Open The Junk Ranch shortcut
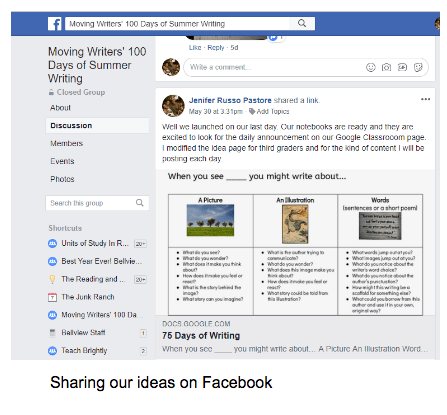 (x=88, y=297)
